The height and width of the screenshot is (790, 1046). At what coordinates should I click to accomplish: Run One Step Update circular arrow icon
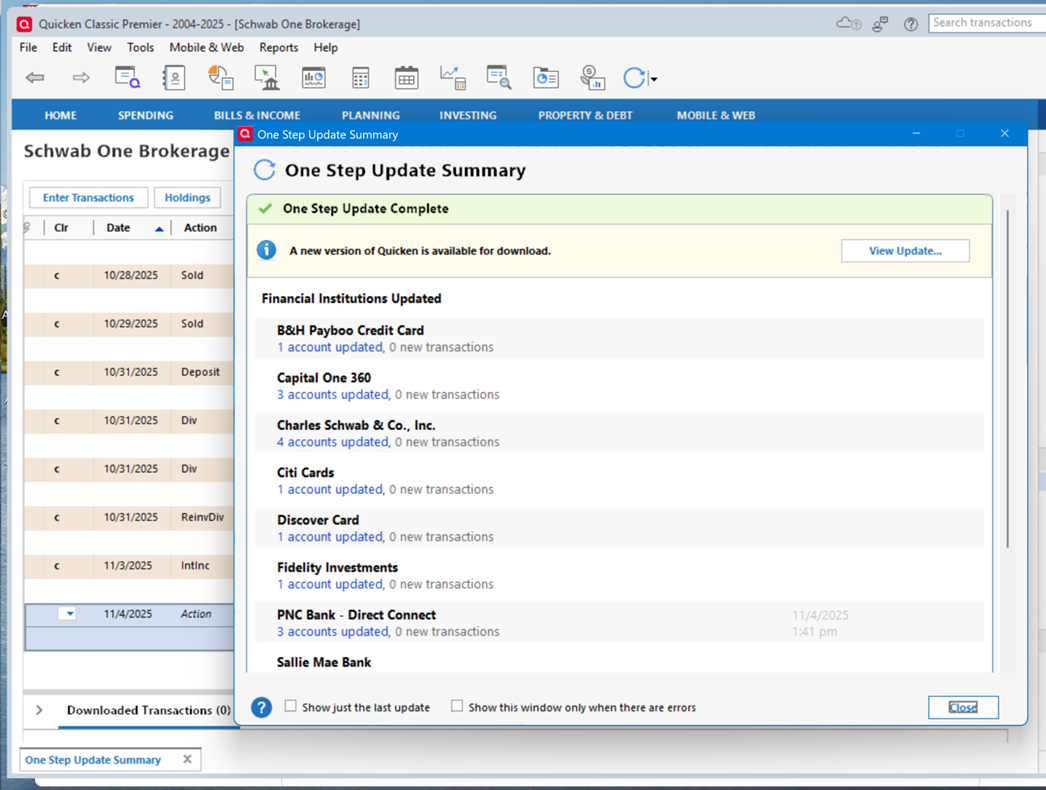pyautogui.click(x=634, y=78)
